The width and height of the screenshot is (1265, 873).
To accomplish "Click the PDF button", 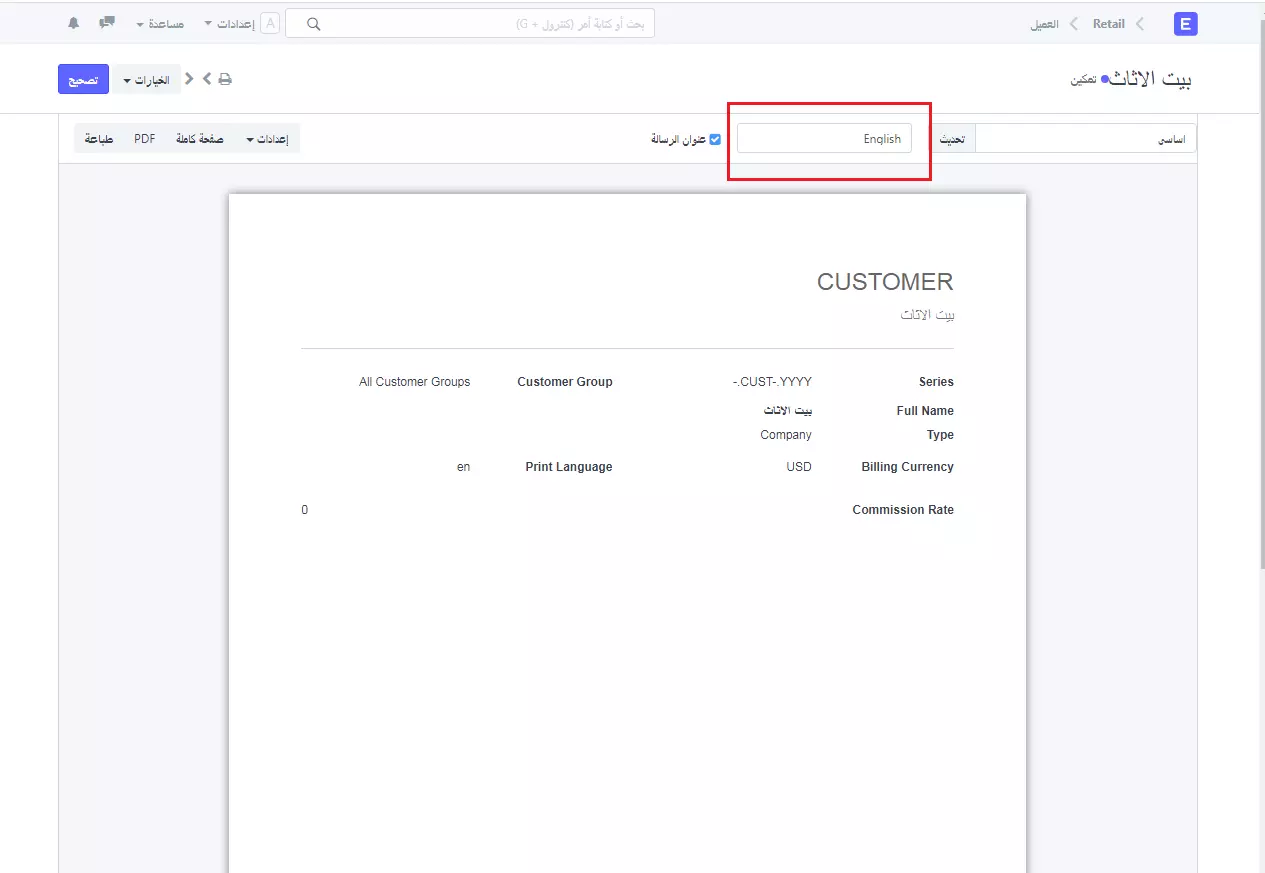I will tap(145, 139).
